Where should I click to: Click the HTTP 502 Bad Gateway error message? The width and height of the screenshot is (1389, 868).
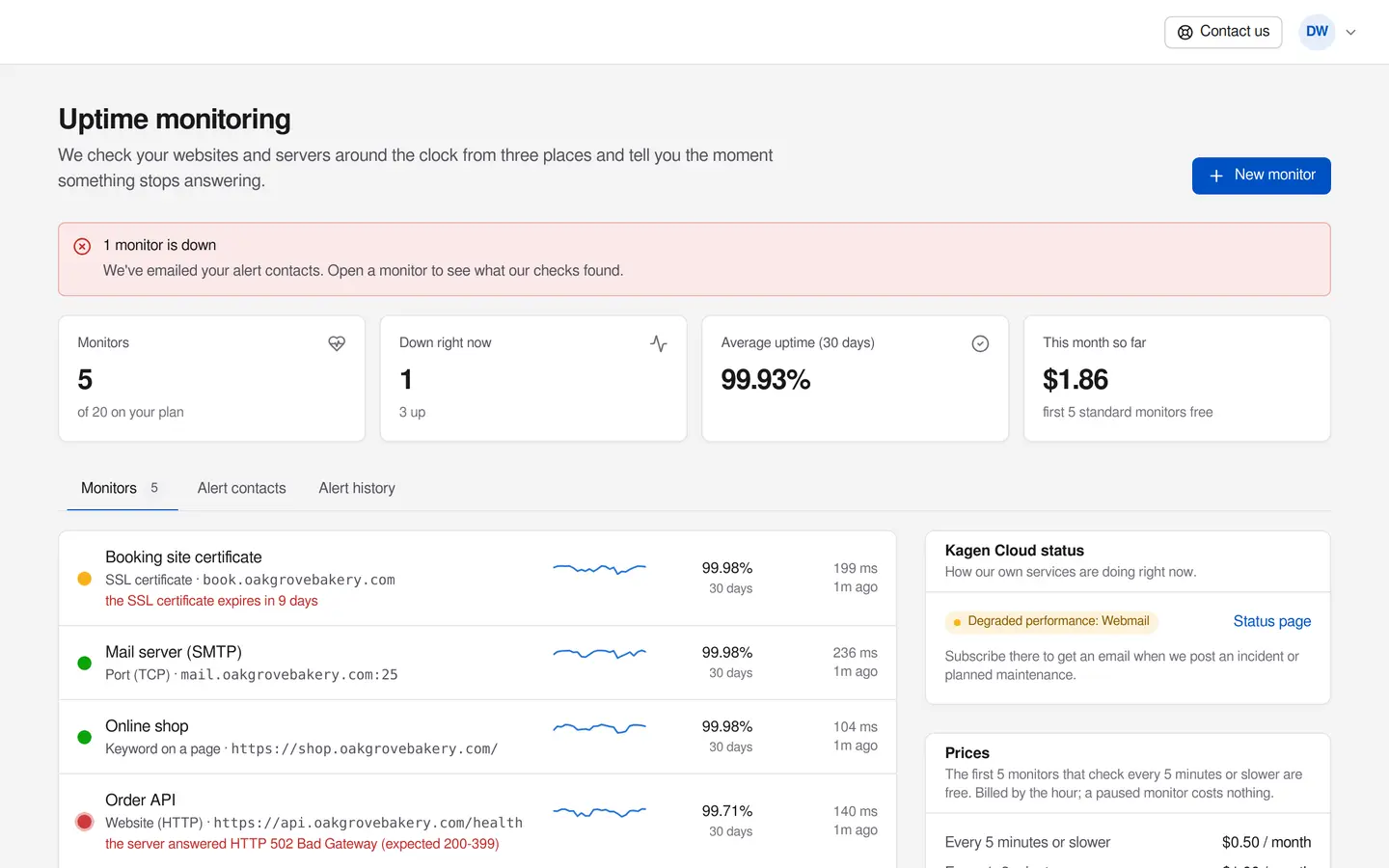pyautogui.click(x=302, y=844)
